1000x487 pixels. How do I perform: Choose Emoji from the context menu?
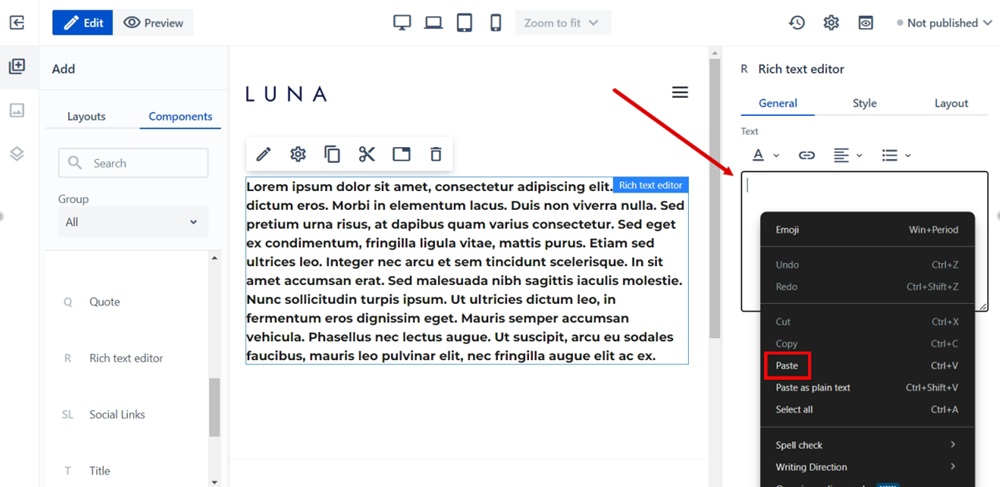[x=867, y=229]
